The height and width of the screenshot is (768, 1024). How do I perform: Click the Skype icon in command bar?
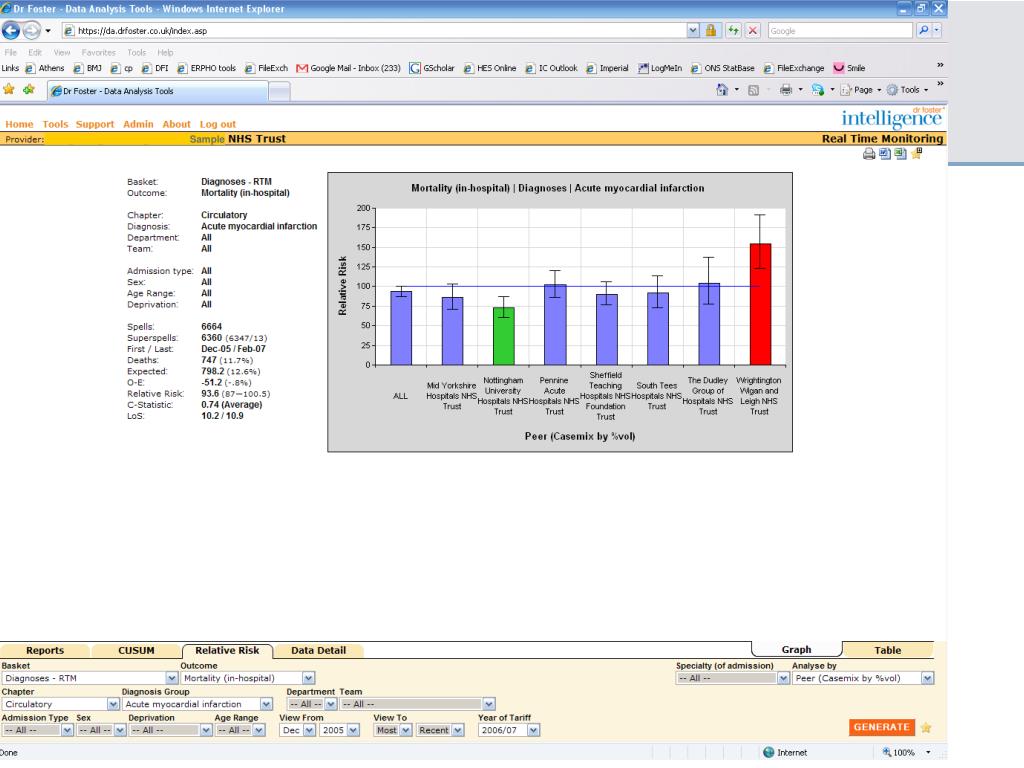[x=818, y=89]
